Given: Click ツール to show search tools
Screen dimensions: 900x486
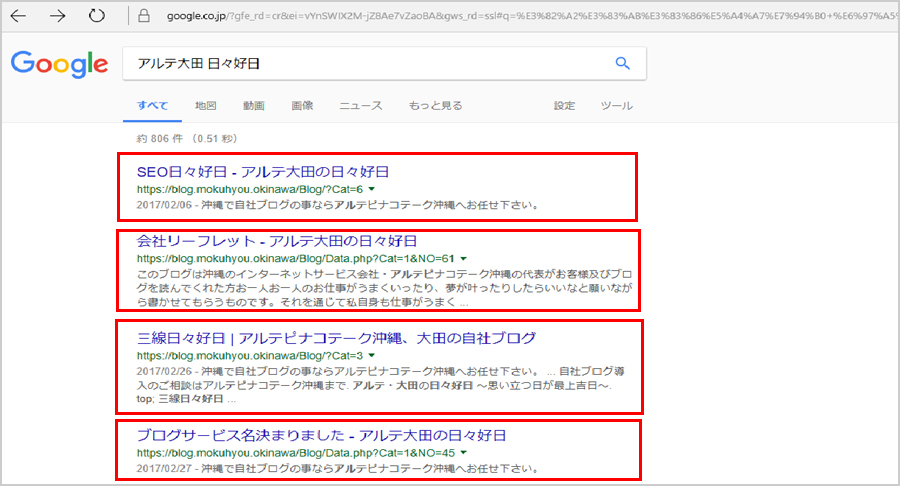Looking at the screenshot, I should 616,105.
